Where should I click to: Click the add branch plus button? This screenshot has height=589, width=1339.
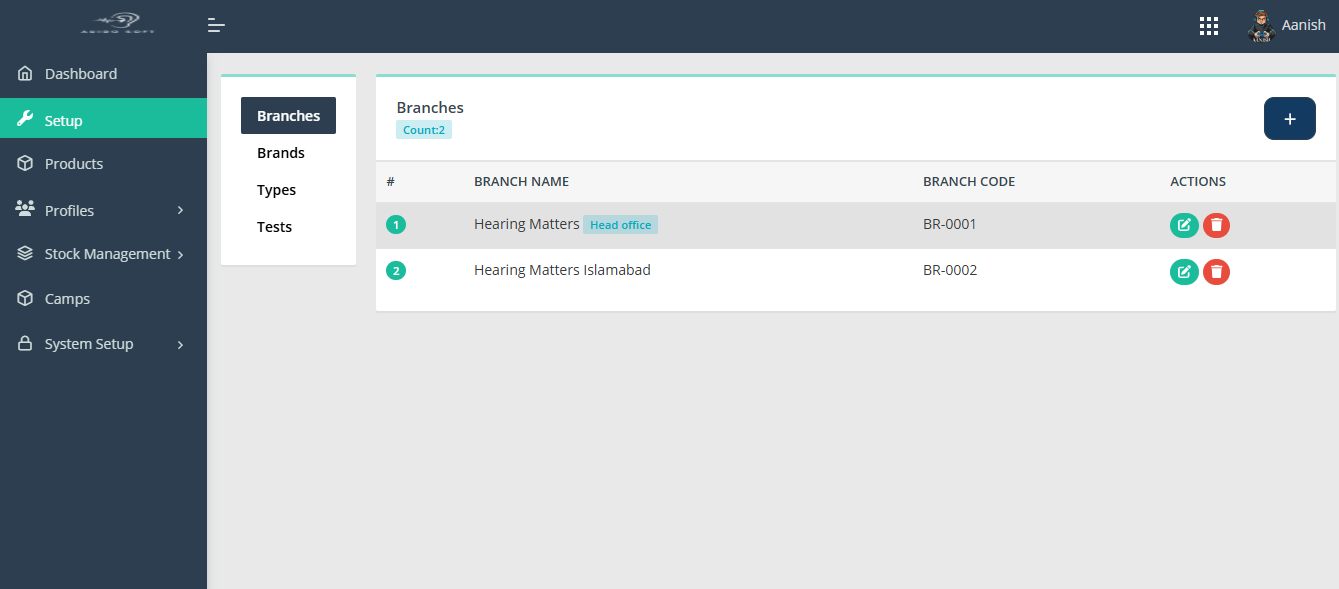tap(1289, 118)
